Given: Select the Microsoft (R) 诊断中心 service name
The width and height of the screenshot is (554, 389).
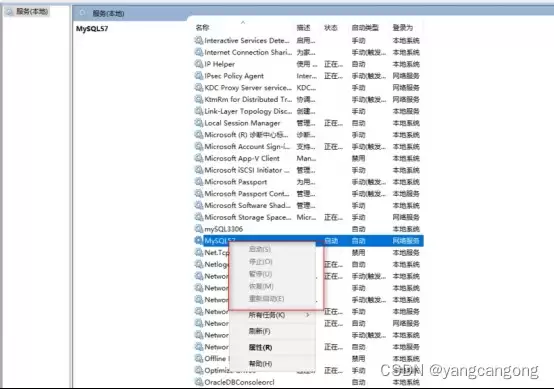Looking at the screenshot, I should click(x=246, y=135).
